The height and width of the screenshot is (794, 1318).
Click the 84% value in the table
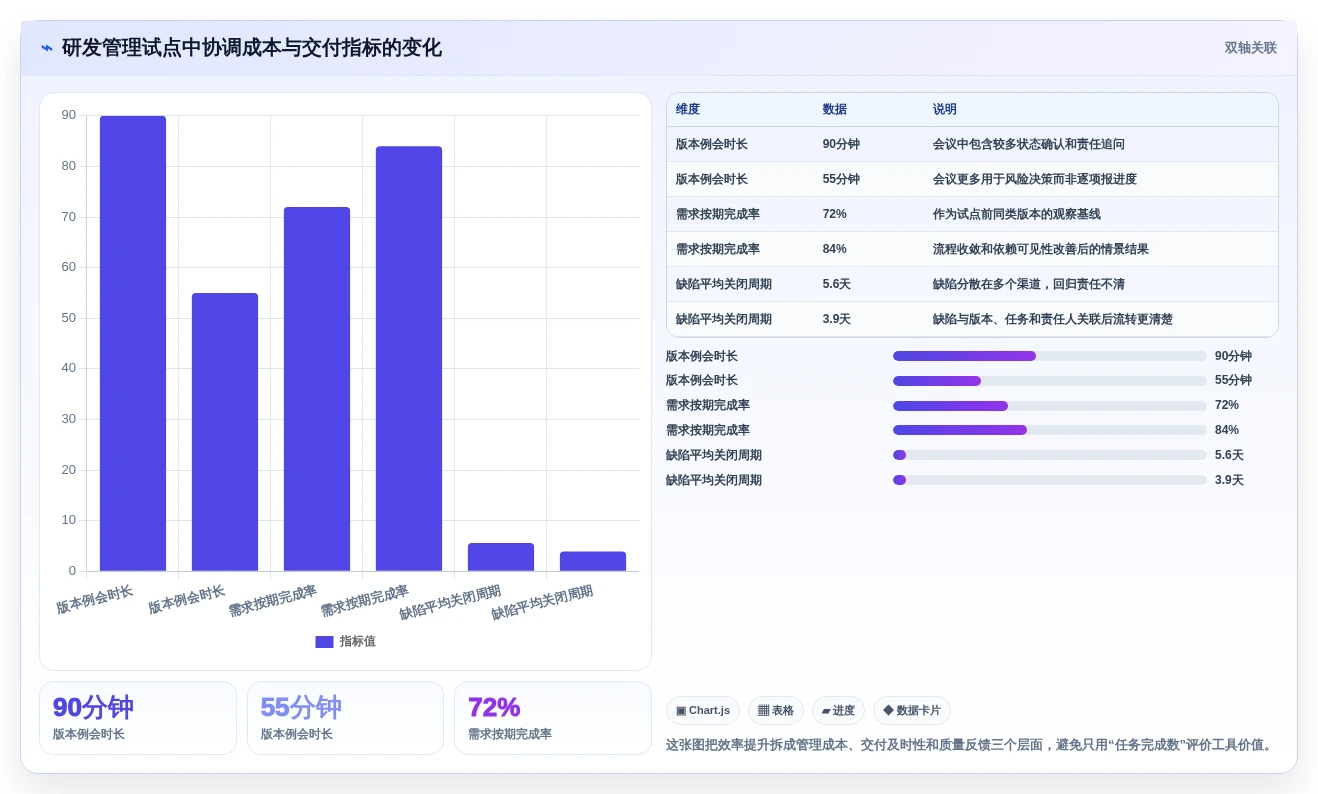click(835, 249)
